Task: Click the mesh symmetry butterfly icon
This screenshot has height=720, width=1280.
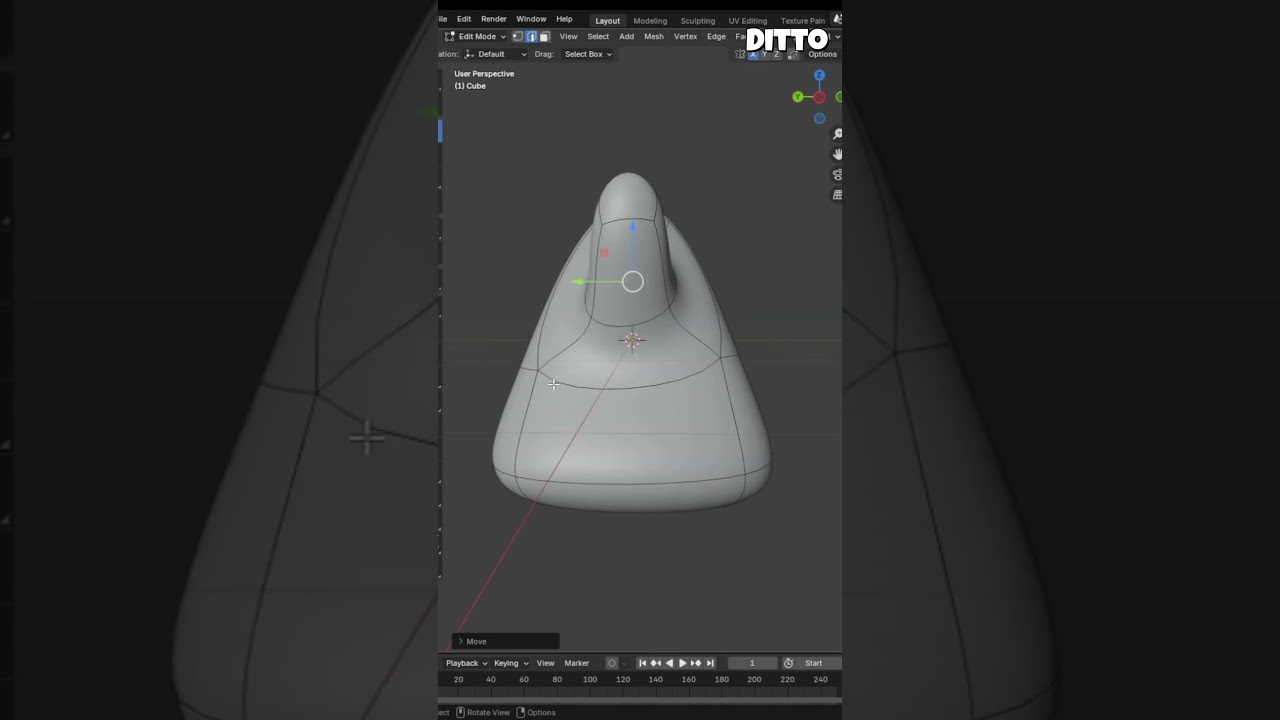Action: [741, 54]
